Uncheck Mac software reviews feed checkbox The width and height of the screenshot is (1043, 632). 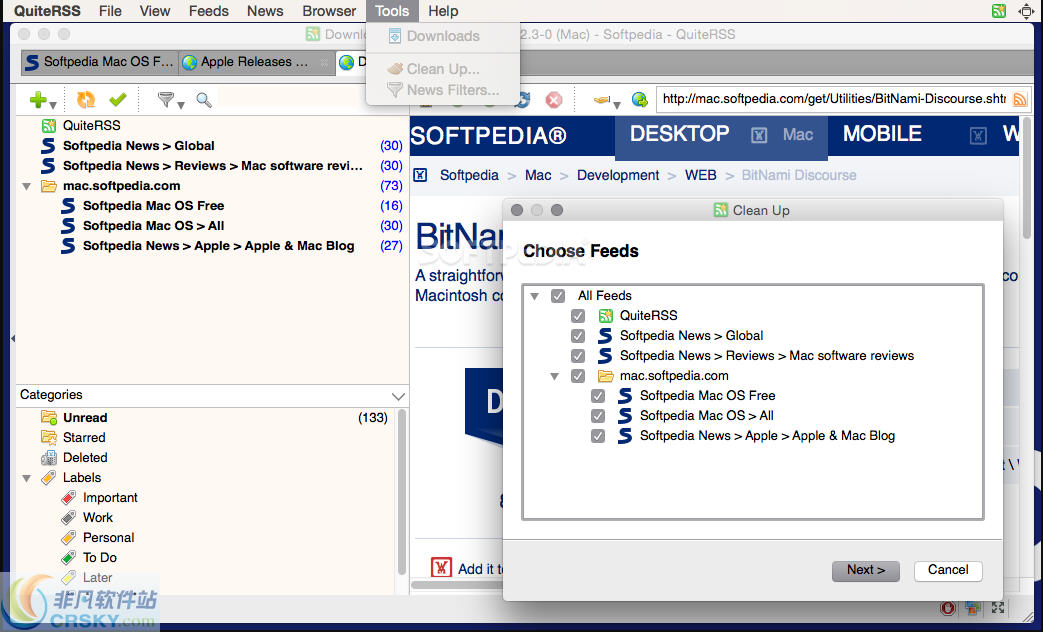(578, 356)
